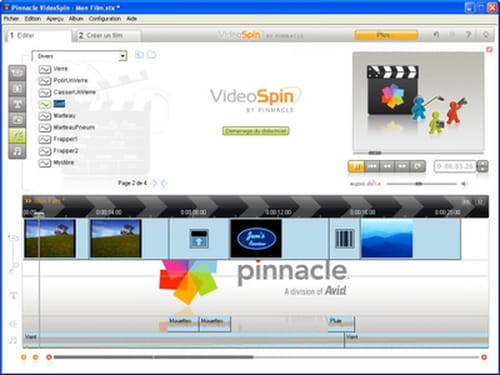This screenshot has height=375, width=500.
Task: Click the fast rewind button
Action: pyautogui.click(x=387, y=166)
